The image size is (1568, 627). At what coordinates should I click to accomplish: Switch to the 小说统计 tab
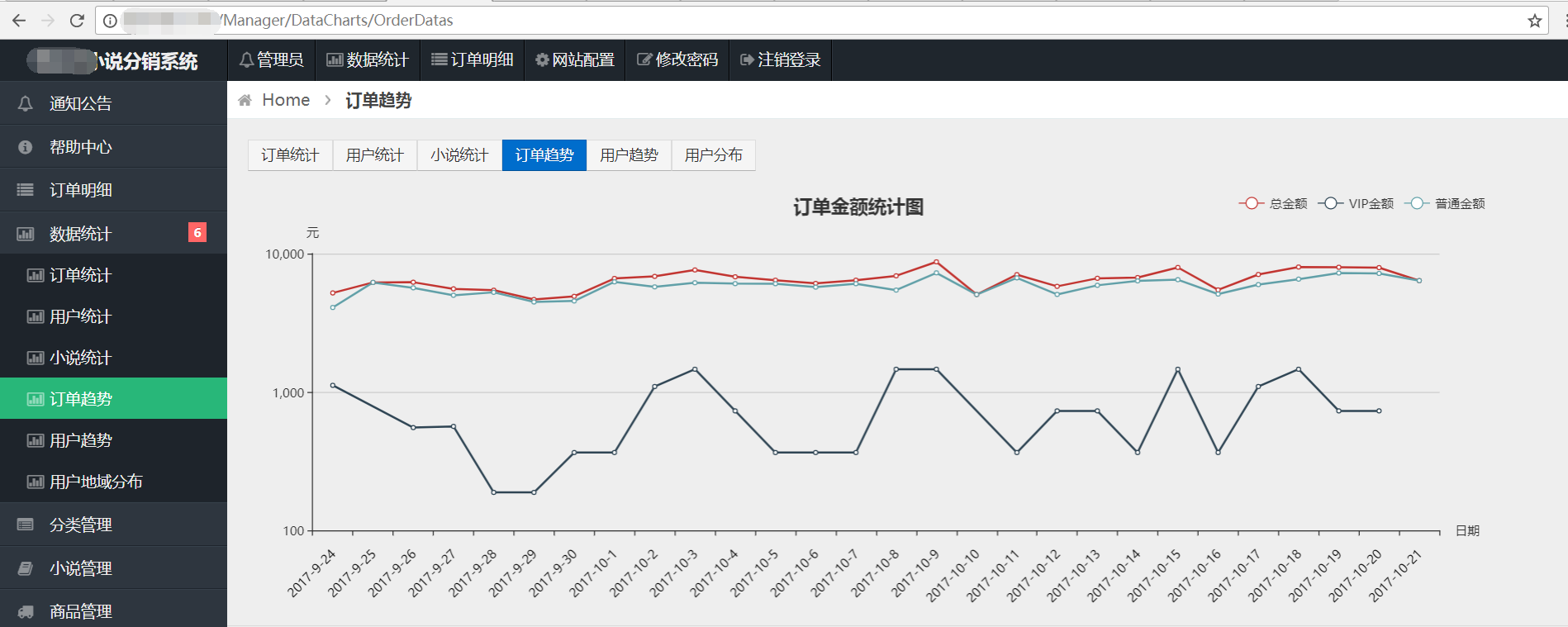(459, 155)
